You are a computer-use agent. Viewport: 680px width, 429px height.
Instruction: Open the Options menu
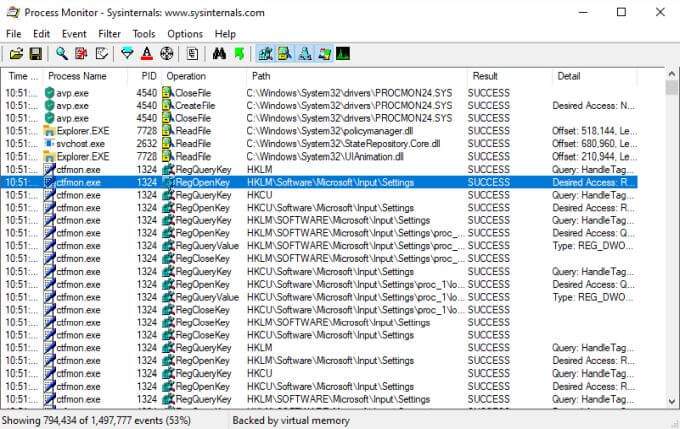[x=185, y=34]
